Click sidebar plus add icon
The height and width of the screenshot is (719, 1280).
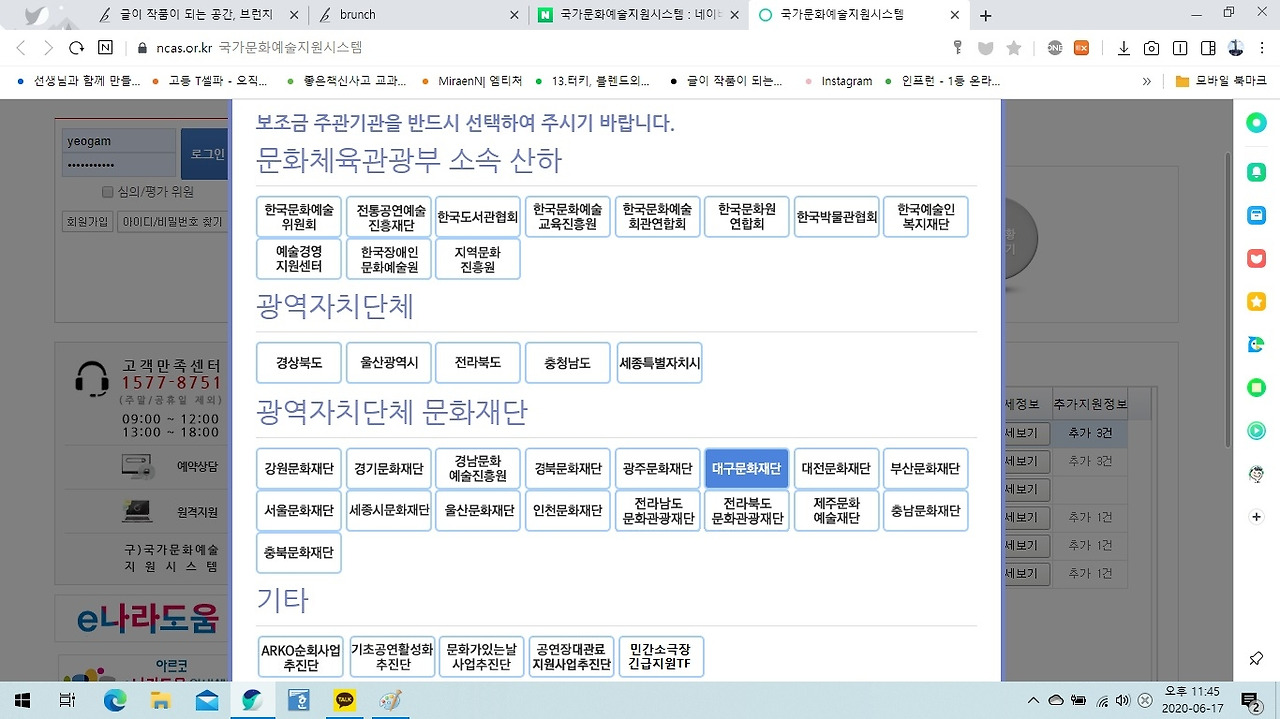pyautogui.click(x=1256, y=517)
